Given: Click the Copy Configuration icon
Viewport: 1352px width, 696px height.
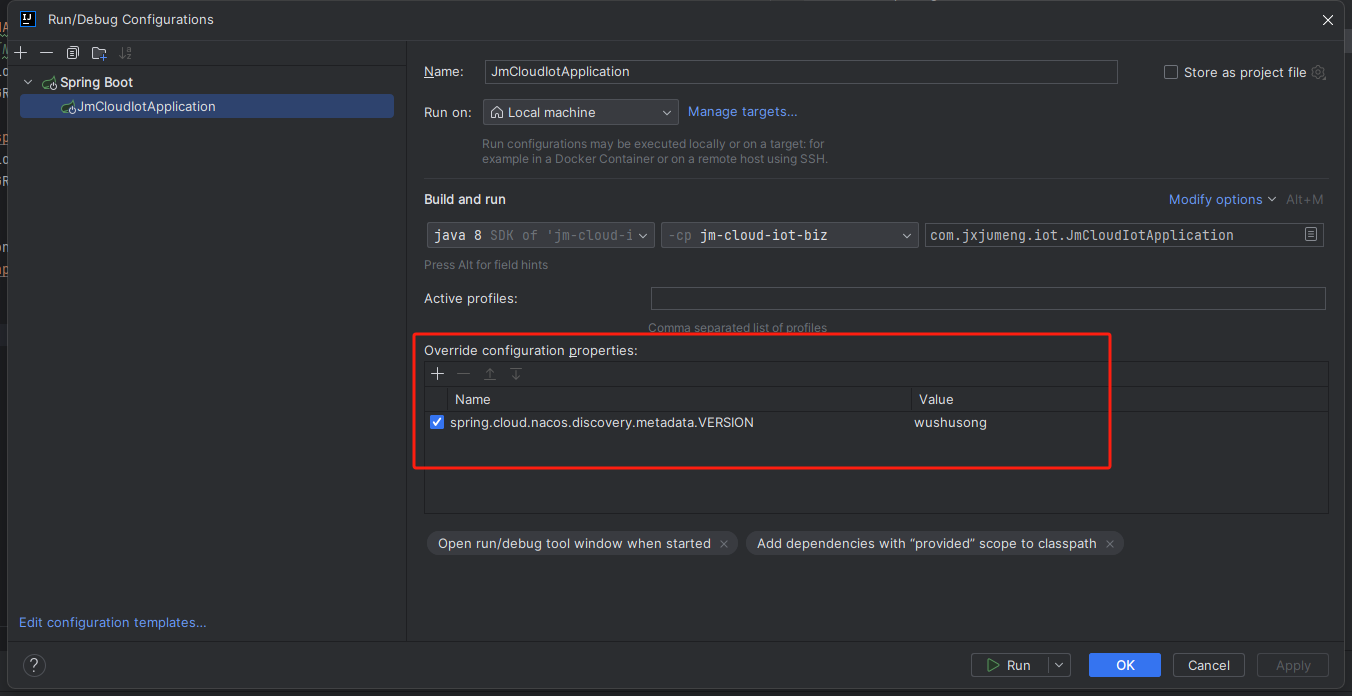Looking at the screenshot, I should [72, 53].
